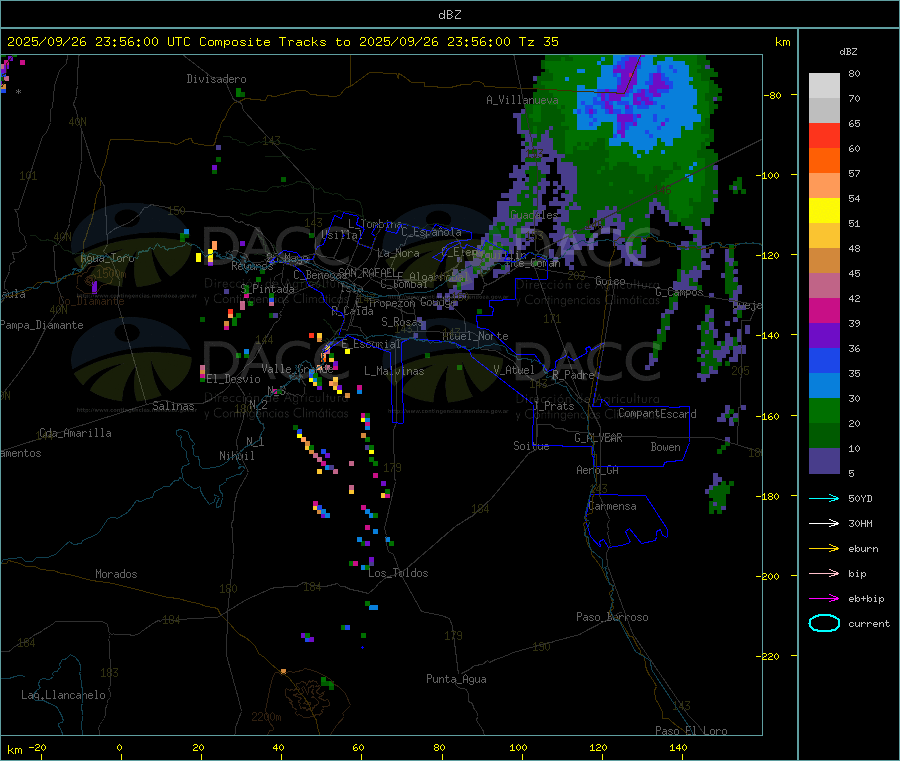Pick the light blue swatch between 35 and 30

point(824,386)
